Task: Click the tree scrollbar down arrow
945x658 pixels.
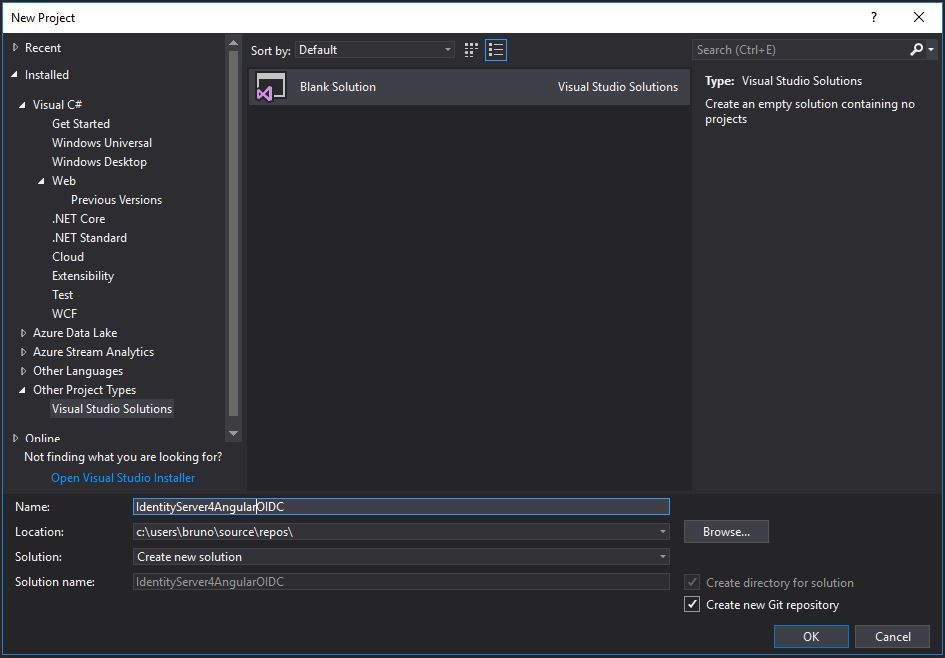Action: (234, 433)
